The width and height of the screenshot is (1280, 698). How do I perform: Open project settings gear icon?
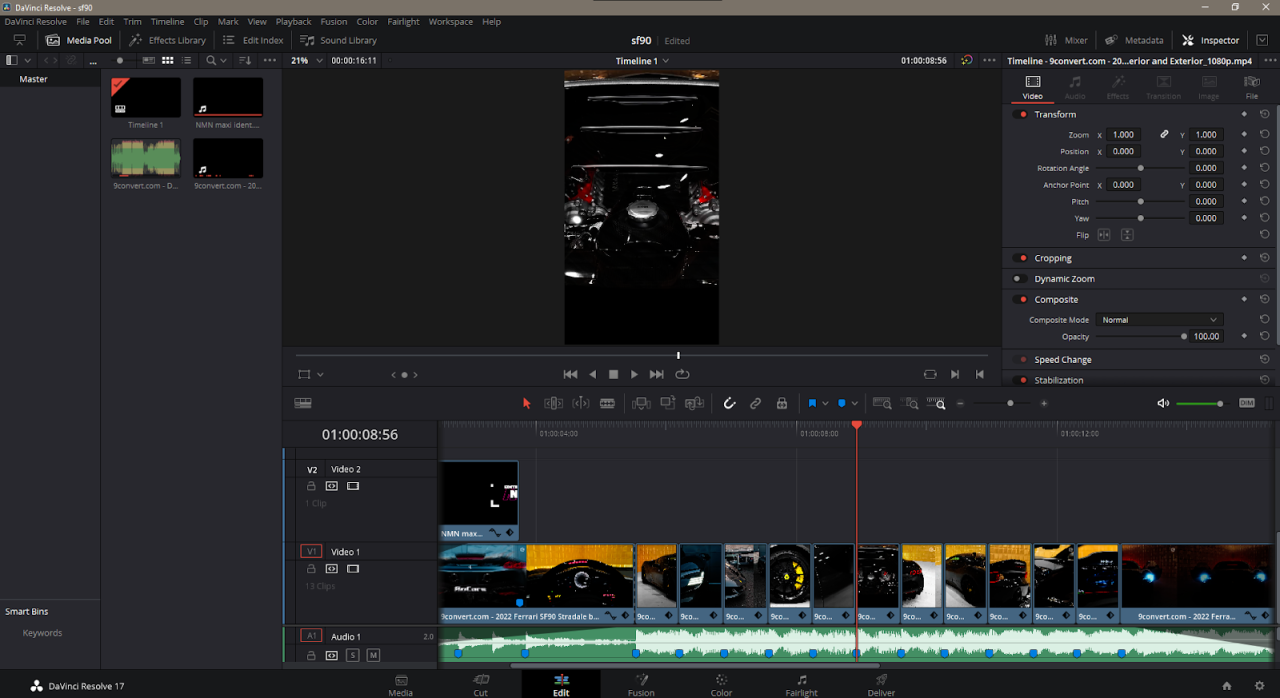(1259, 686)
